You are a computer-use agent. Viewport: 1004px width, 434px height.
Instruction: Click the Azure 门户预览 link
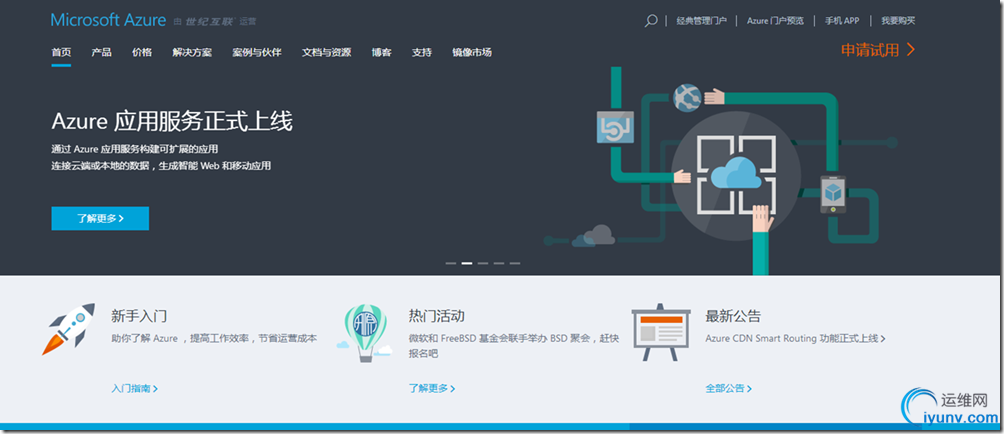(775, 21)
